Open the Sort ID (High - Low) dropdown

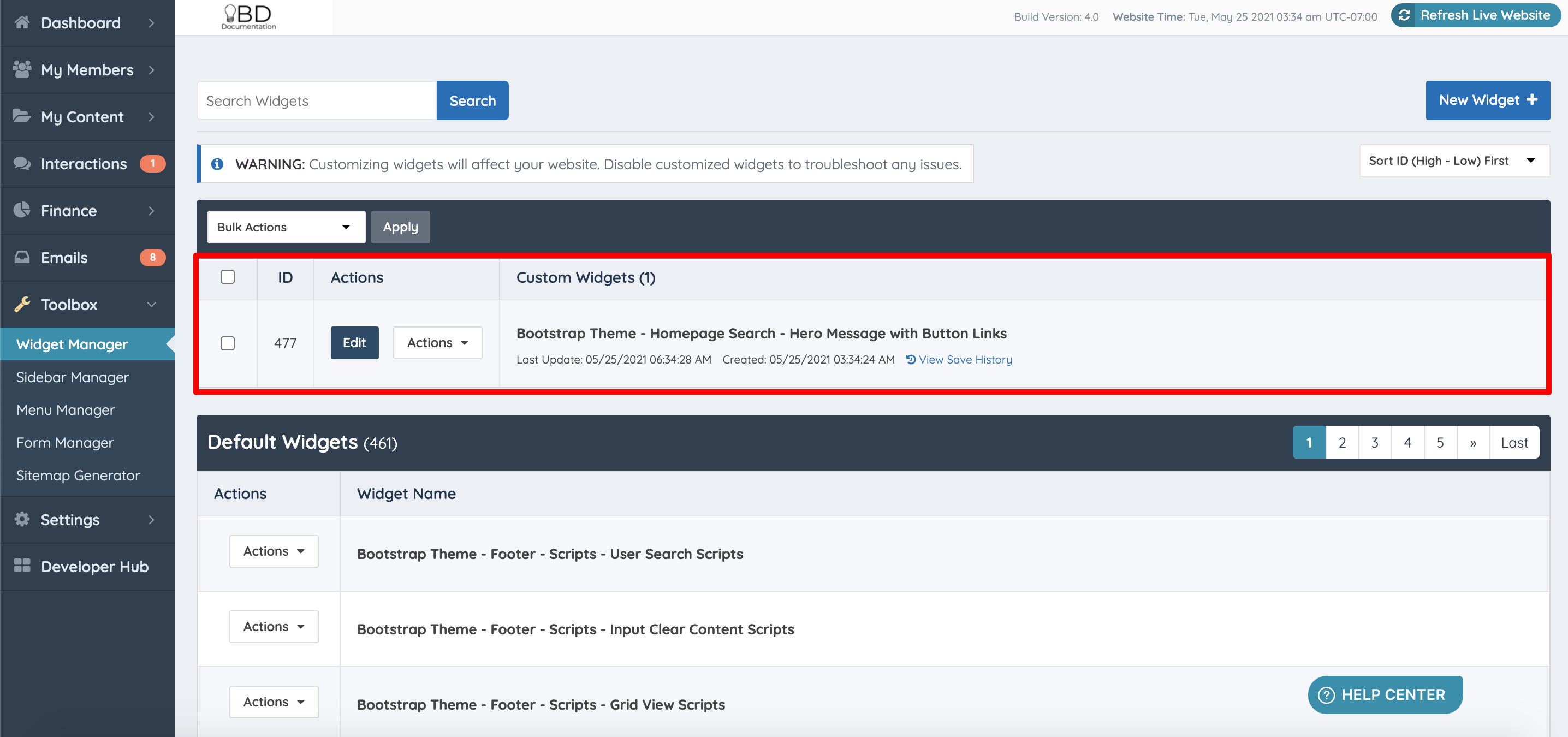(1454, 160)
